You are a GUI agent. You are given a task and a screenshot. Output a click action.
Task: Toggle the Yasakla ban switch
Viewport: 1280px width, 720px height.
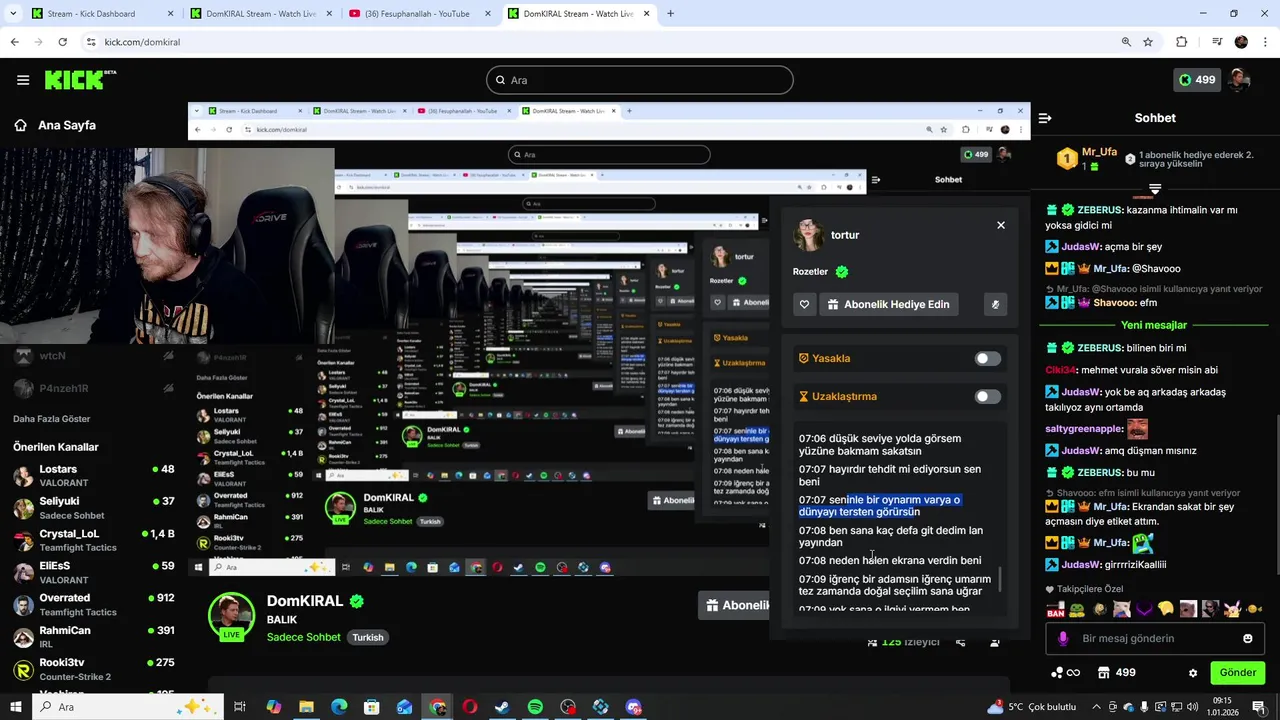(x=988, y=358)
